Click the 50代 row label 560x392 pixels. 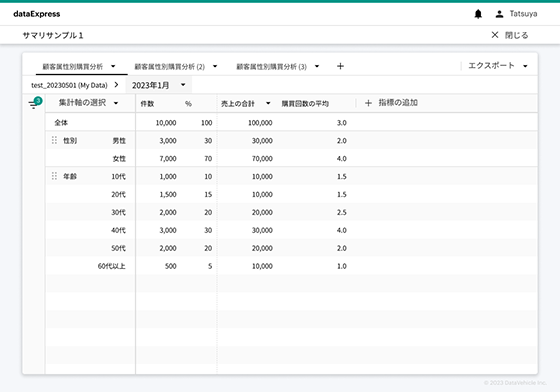[x=119, y=248]
